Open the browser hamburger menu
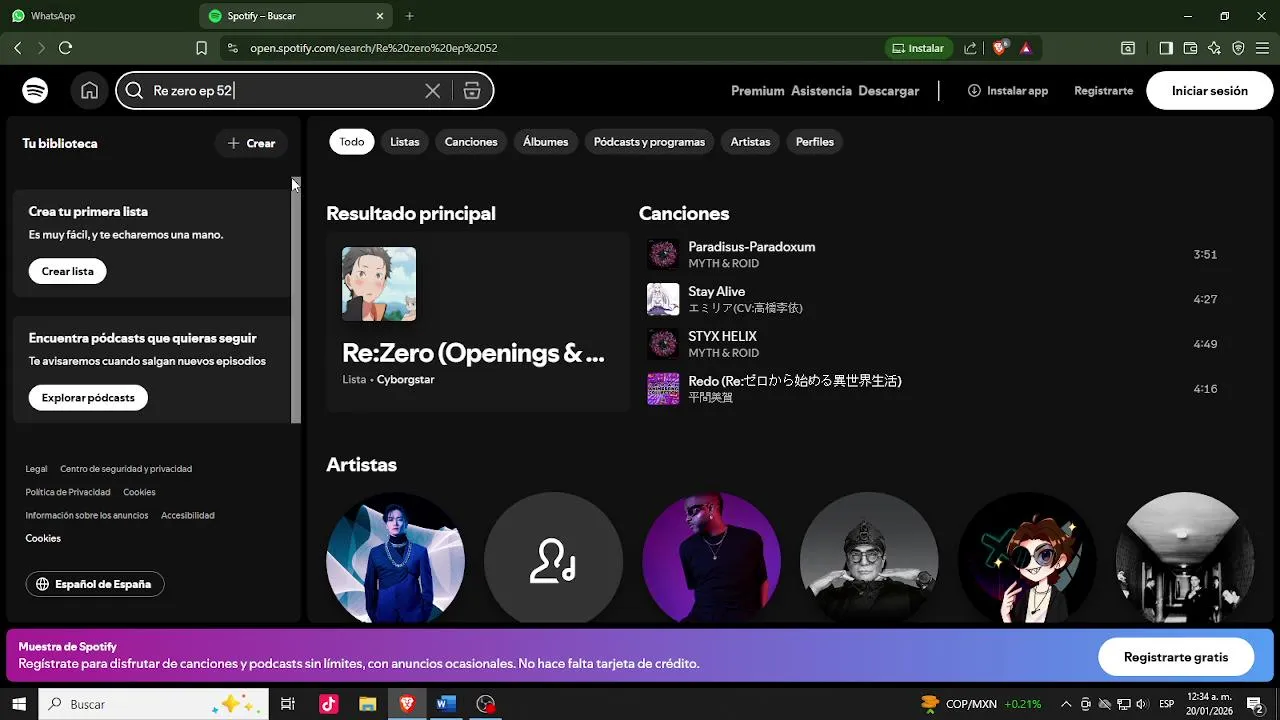Image resolution: width=1280 pixels, height=720 pixels. coord(1262,47)
